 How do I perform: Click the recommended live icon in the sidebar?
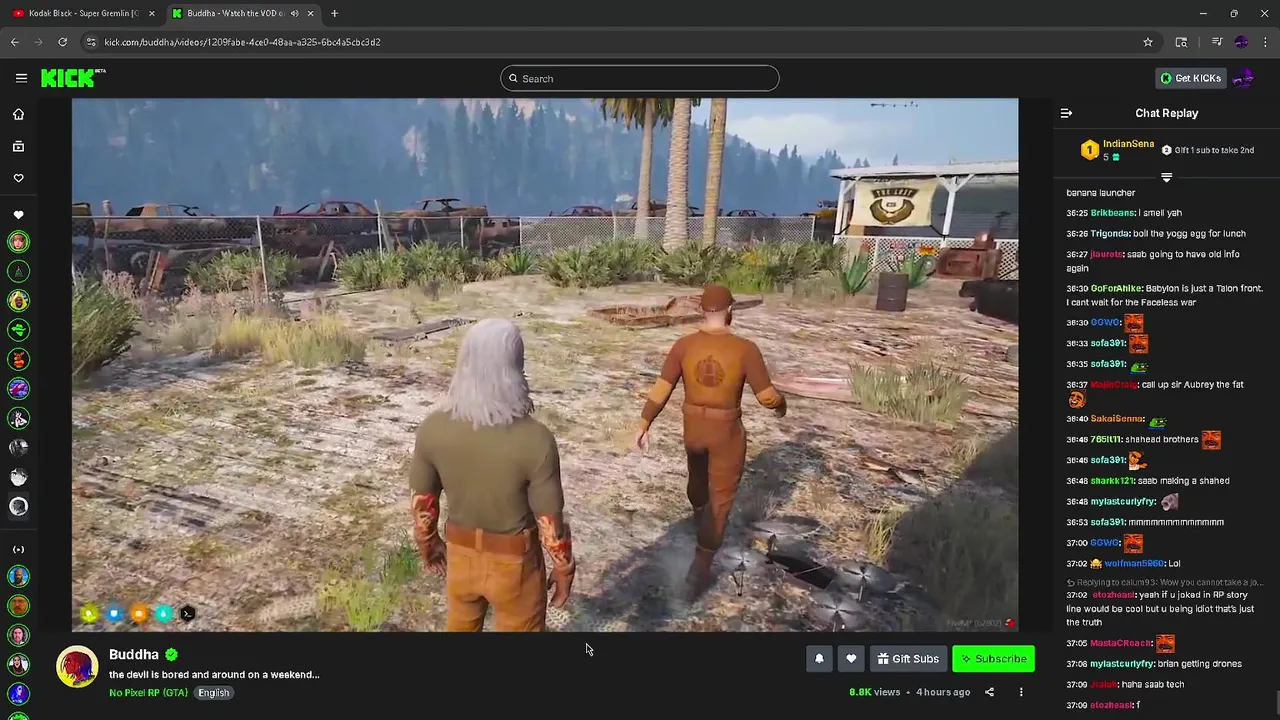point(18,549)
